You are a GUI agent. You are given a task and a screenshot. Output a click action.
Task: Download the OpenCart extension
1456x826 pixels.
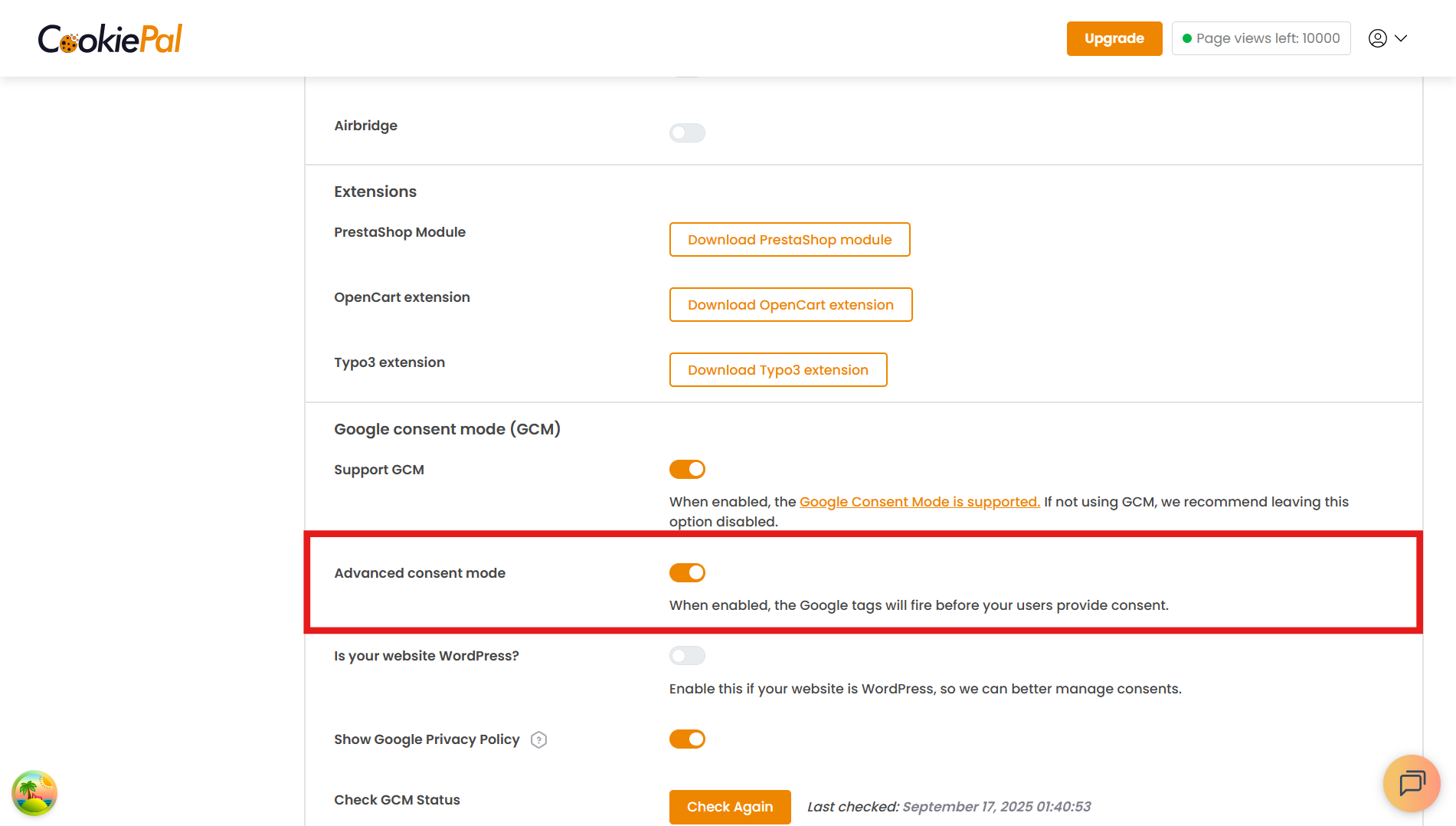[x=790, y=304]
